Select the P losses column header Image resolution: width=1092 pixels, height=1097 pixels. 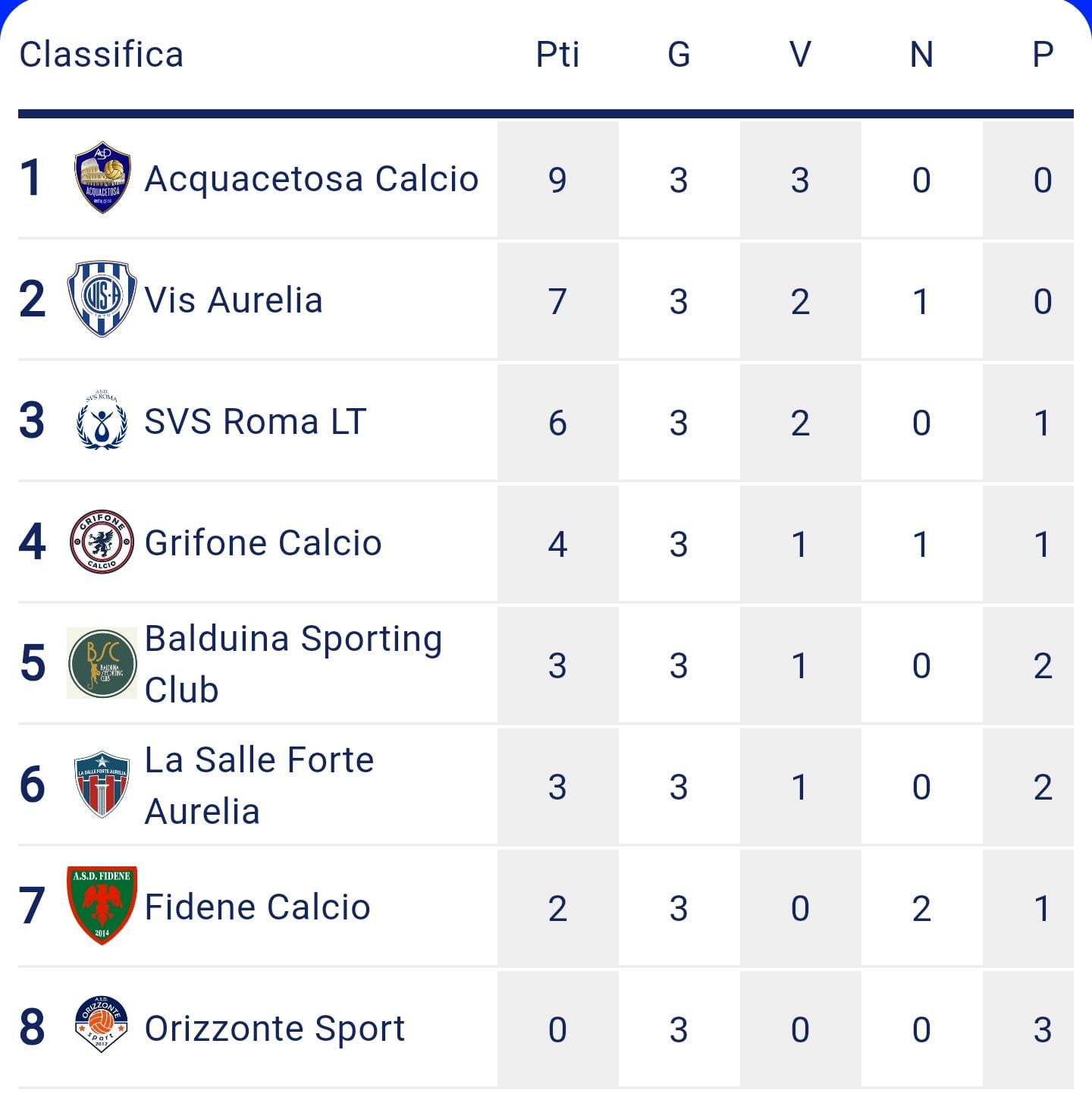pyautogui.click(x=1043, y=55)
